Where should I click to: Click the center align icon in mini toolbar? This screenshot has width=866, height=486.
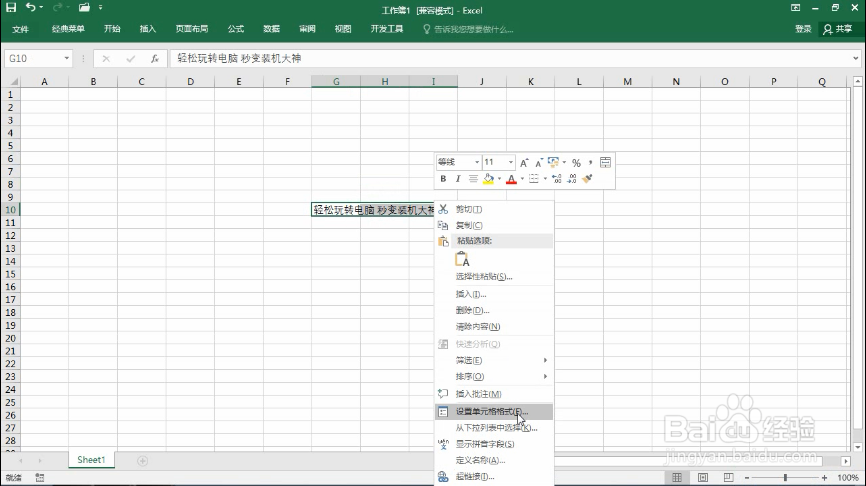[473, 179]
